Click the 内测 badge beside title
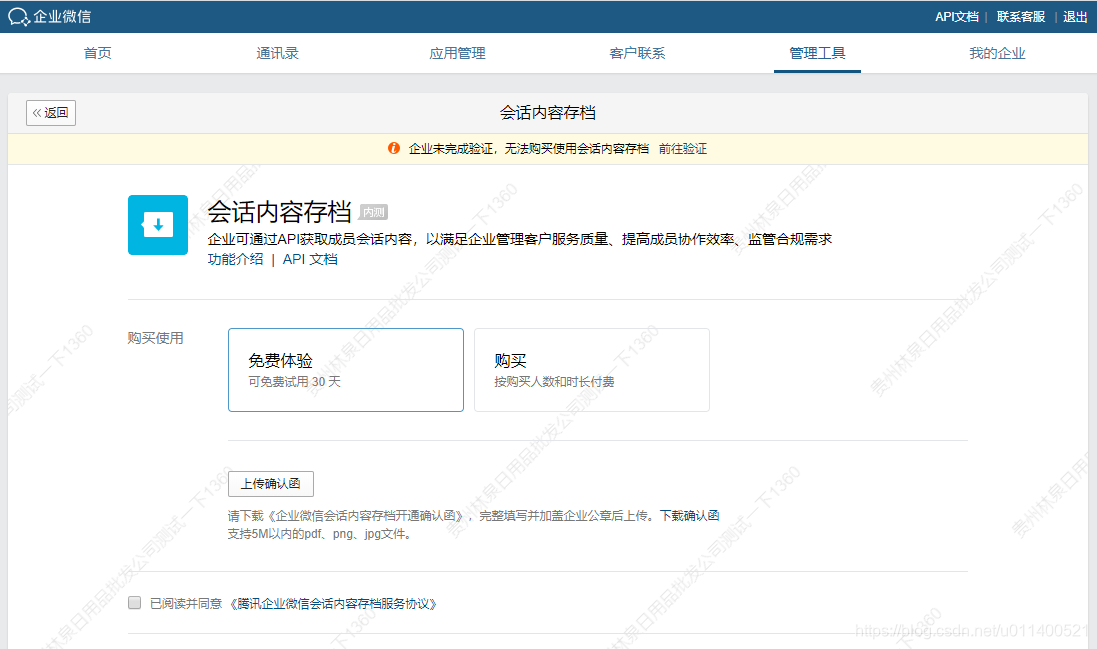Screen dimensions: 1097x649 (x=374, y=212)
